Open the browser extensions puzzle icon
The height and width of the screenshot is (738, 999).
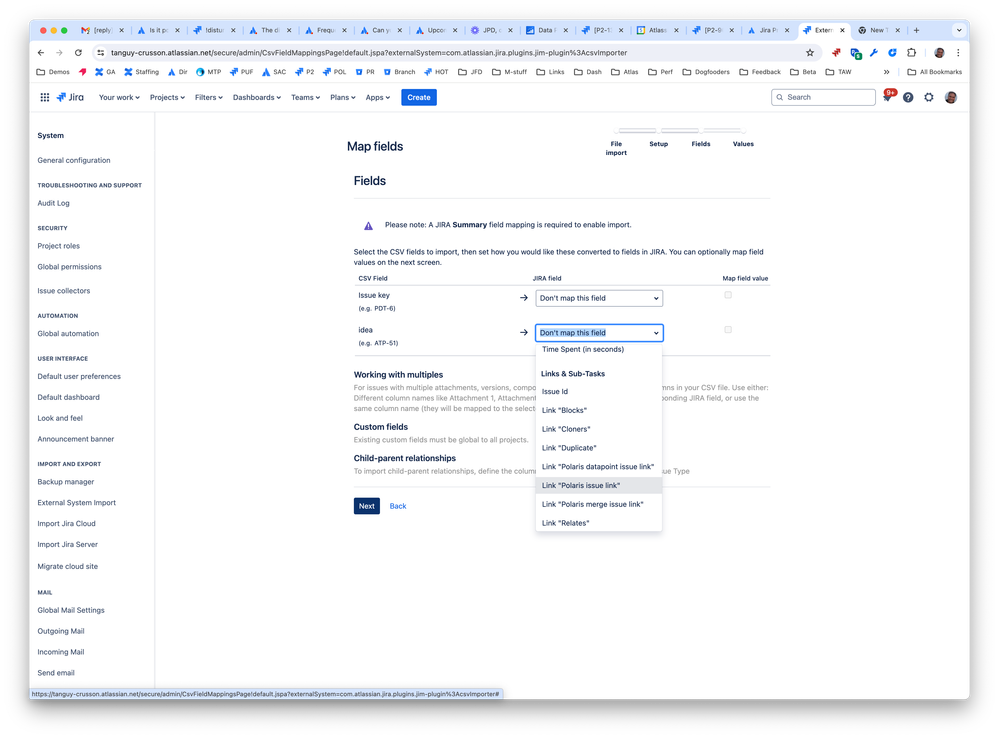point(912,53)
